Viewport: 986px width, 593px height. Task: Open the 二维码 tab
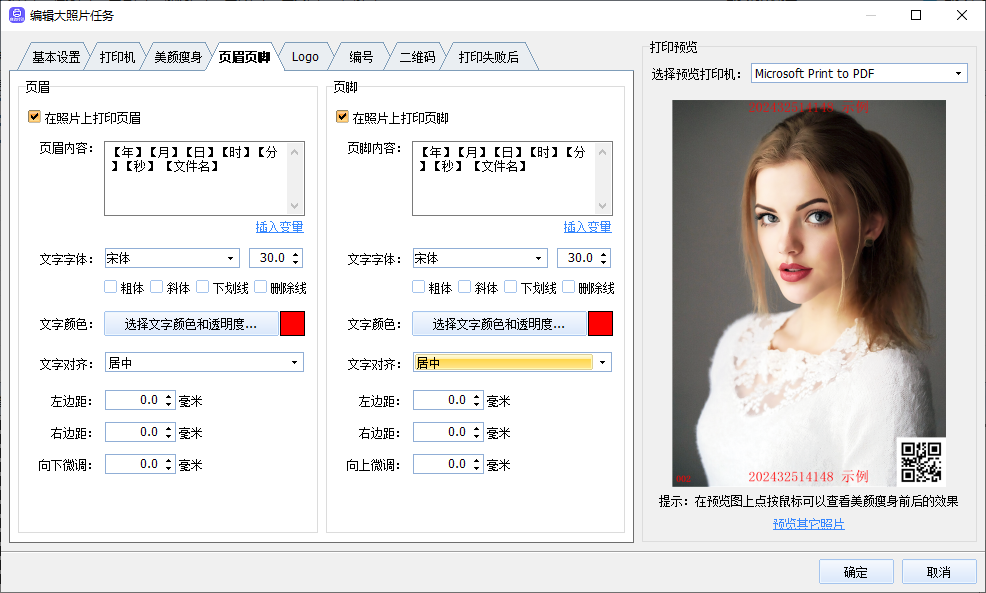point(417,57)
